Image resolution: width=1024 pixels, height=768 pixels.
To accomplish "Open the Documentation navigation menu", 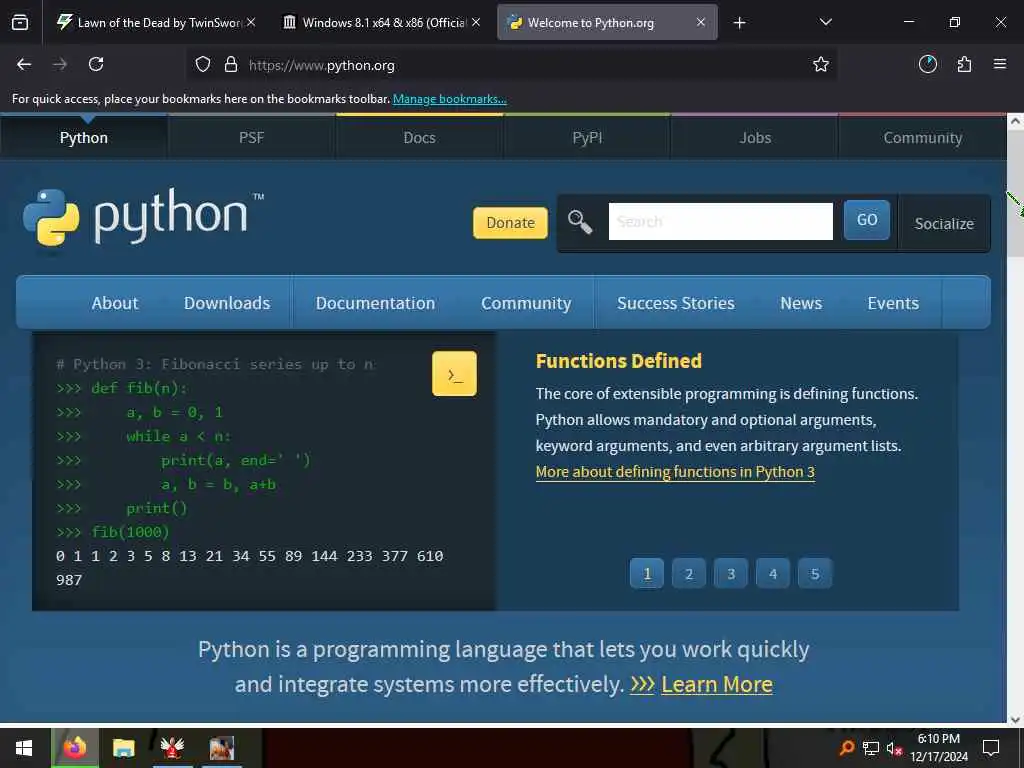I will tap(376, 303).
